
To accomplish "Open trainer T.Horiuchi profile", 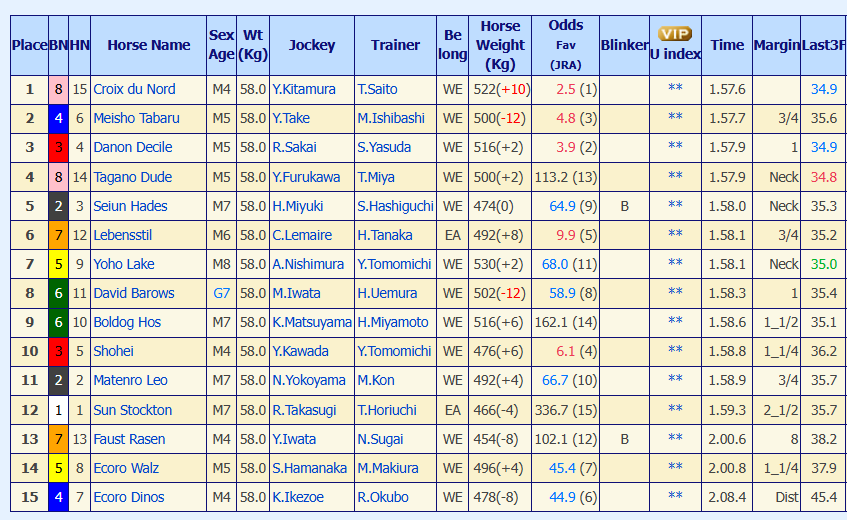I will click(x=387, y=410).
